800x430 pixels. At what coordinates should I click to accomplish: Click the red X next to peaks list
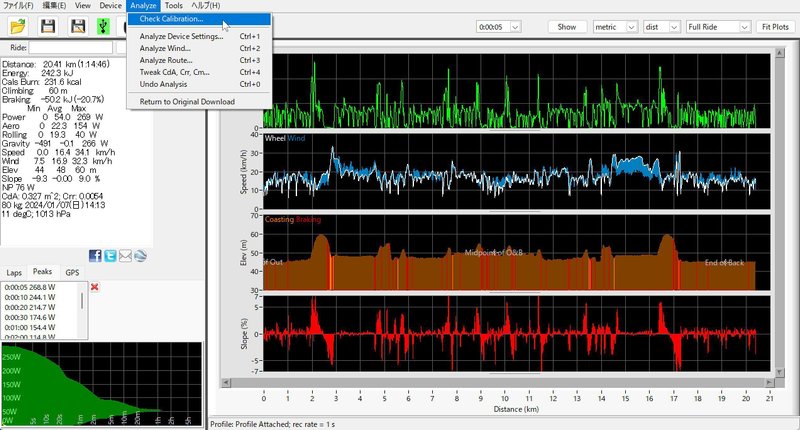coord(94,287)
